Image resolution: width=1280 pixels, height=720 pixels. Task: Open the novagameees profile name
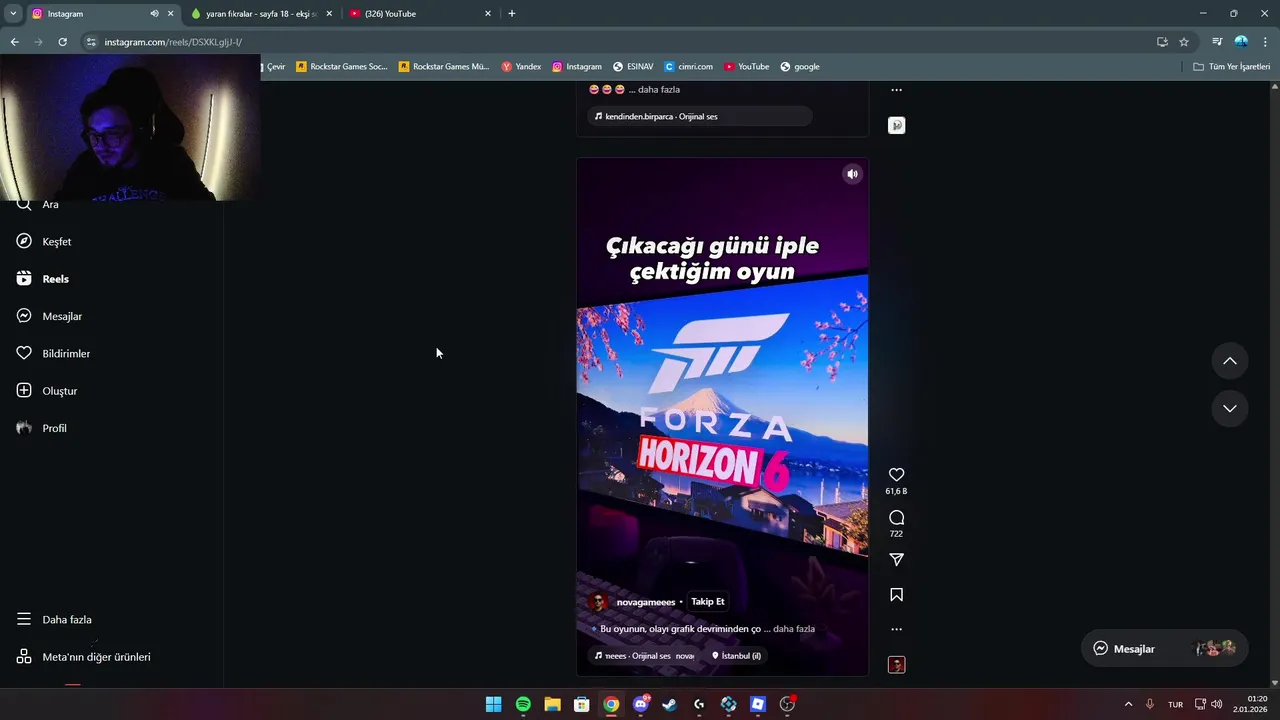646,602
